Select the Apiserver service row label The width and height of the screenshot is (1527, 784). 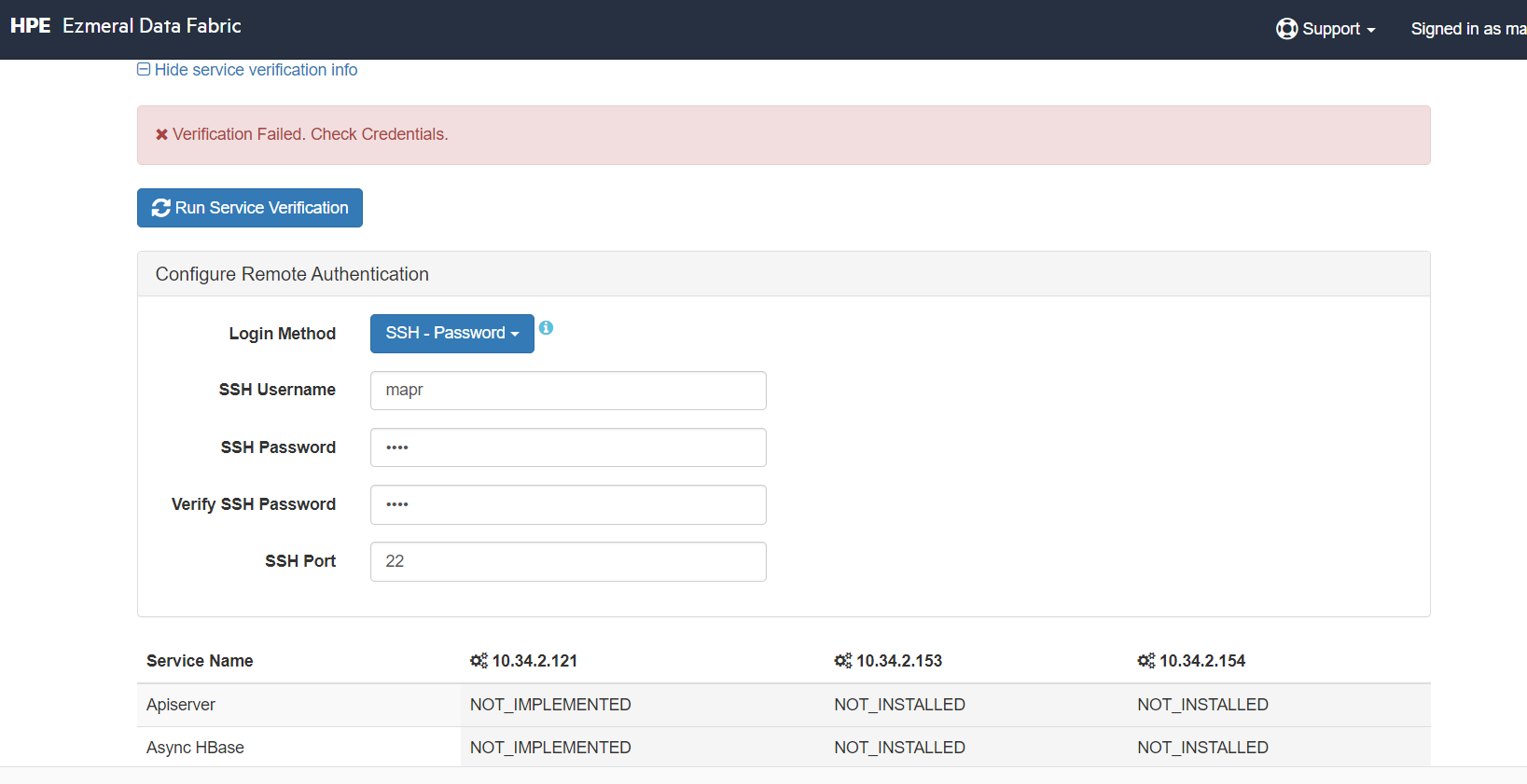click(x=181, y=705)
